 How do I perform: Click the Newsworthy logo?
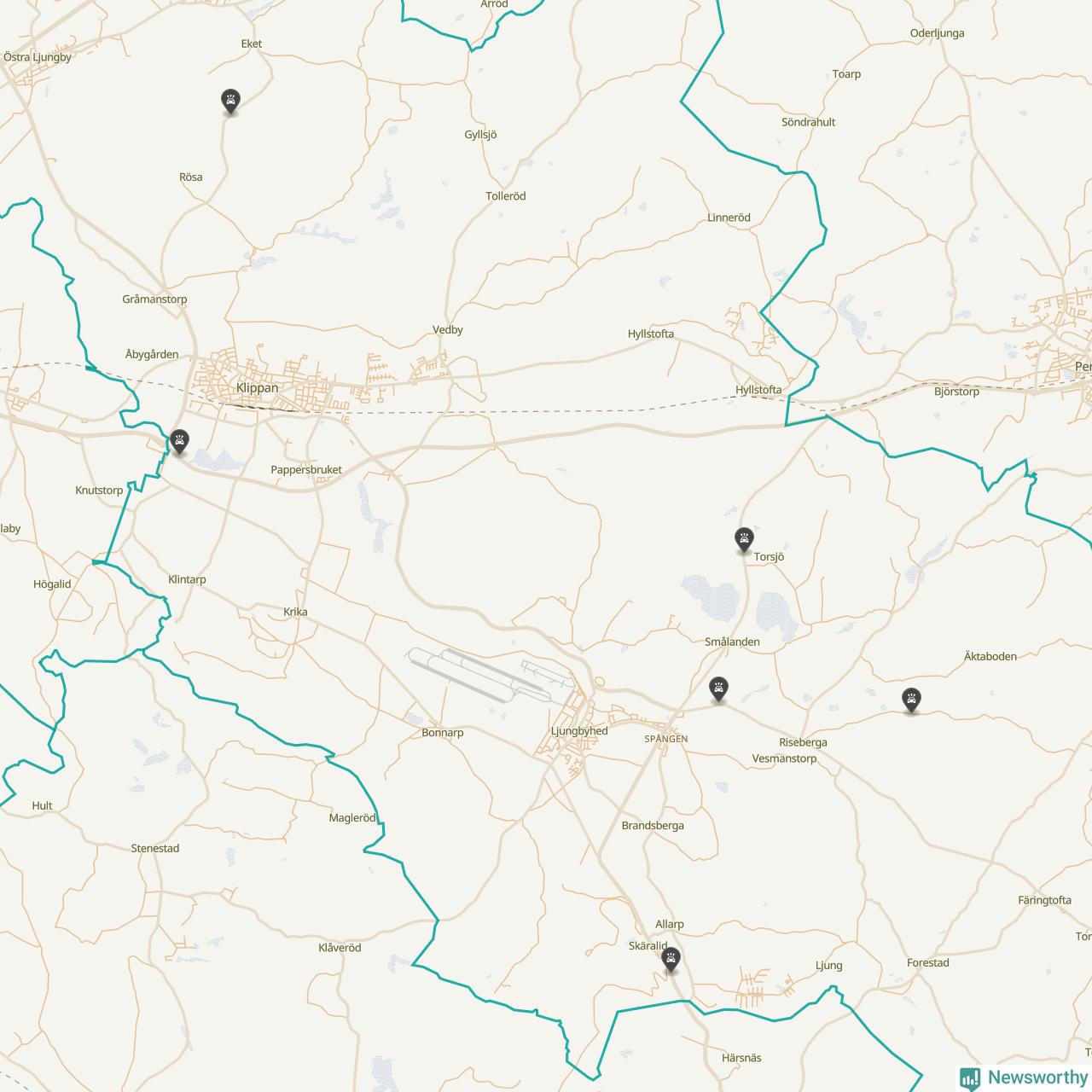point(1024,1077)
